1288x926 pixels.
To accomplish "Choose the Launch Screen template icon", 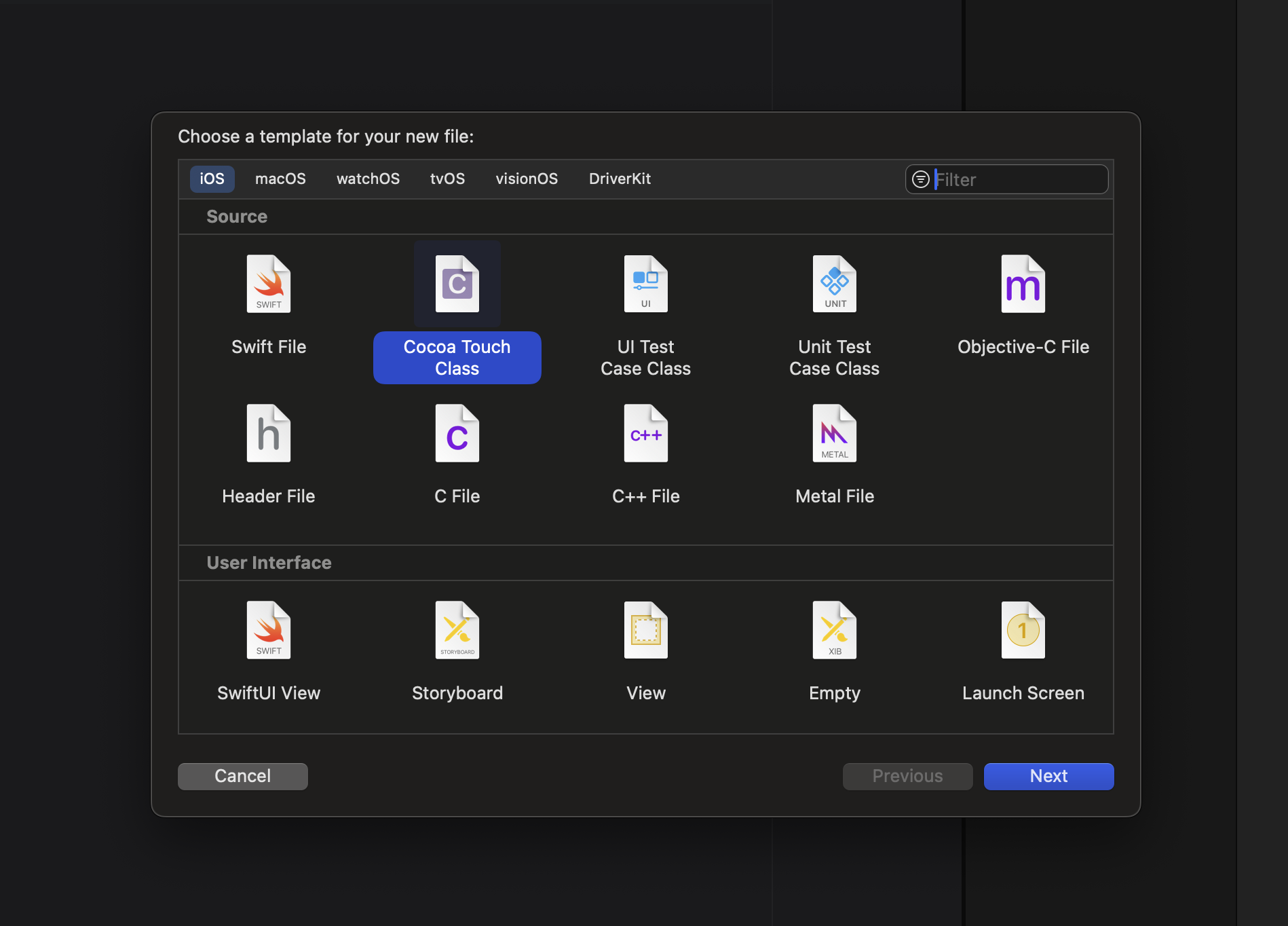I will tap(1023, 630).
